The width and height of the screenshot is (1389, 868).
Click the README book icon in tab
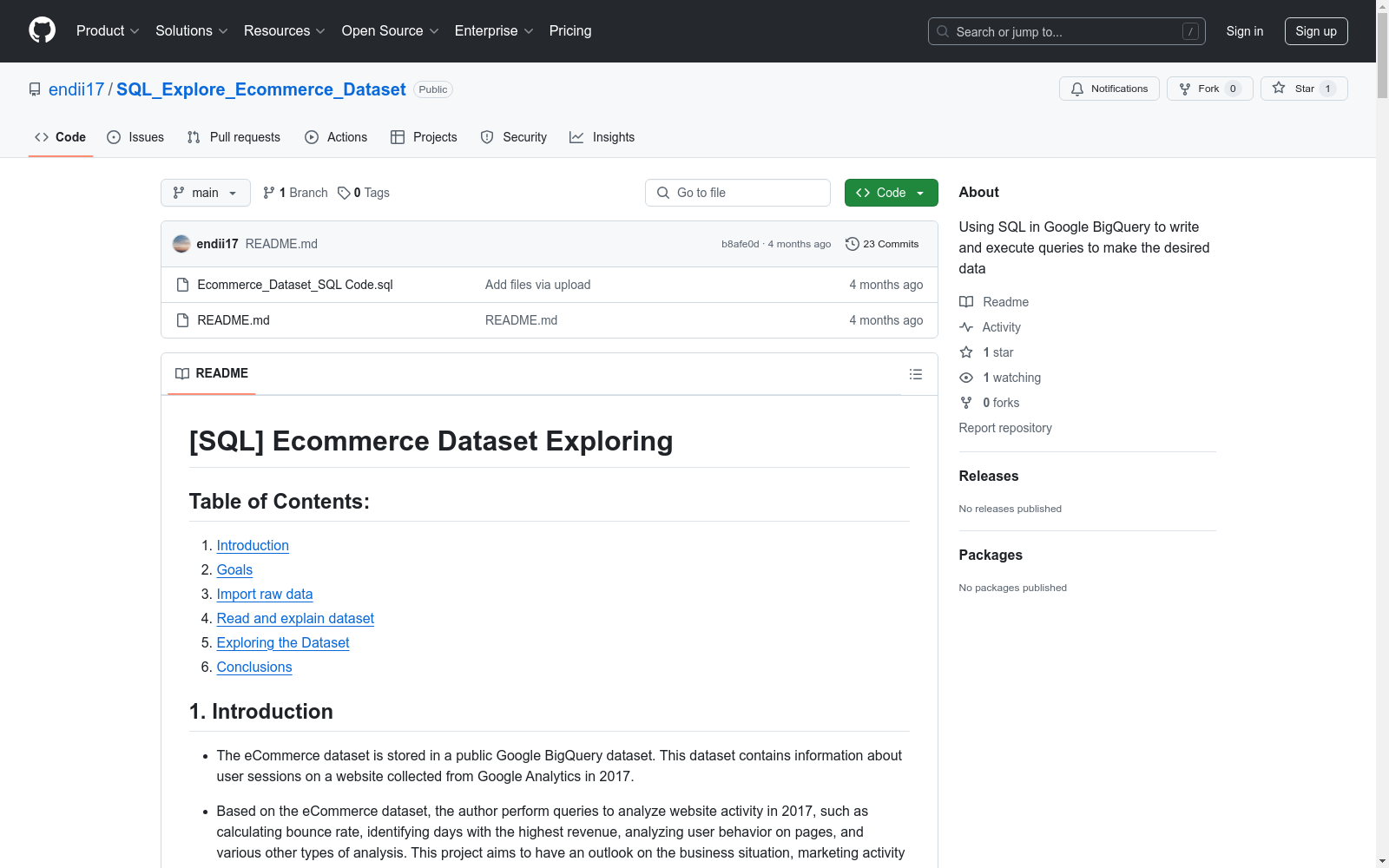(182, 373)
